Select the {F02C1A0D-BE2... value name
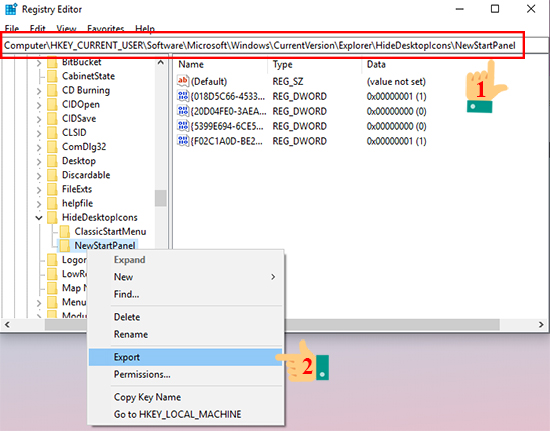 pos(226,141)
